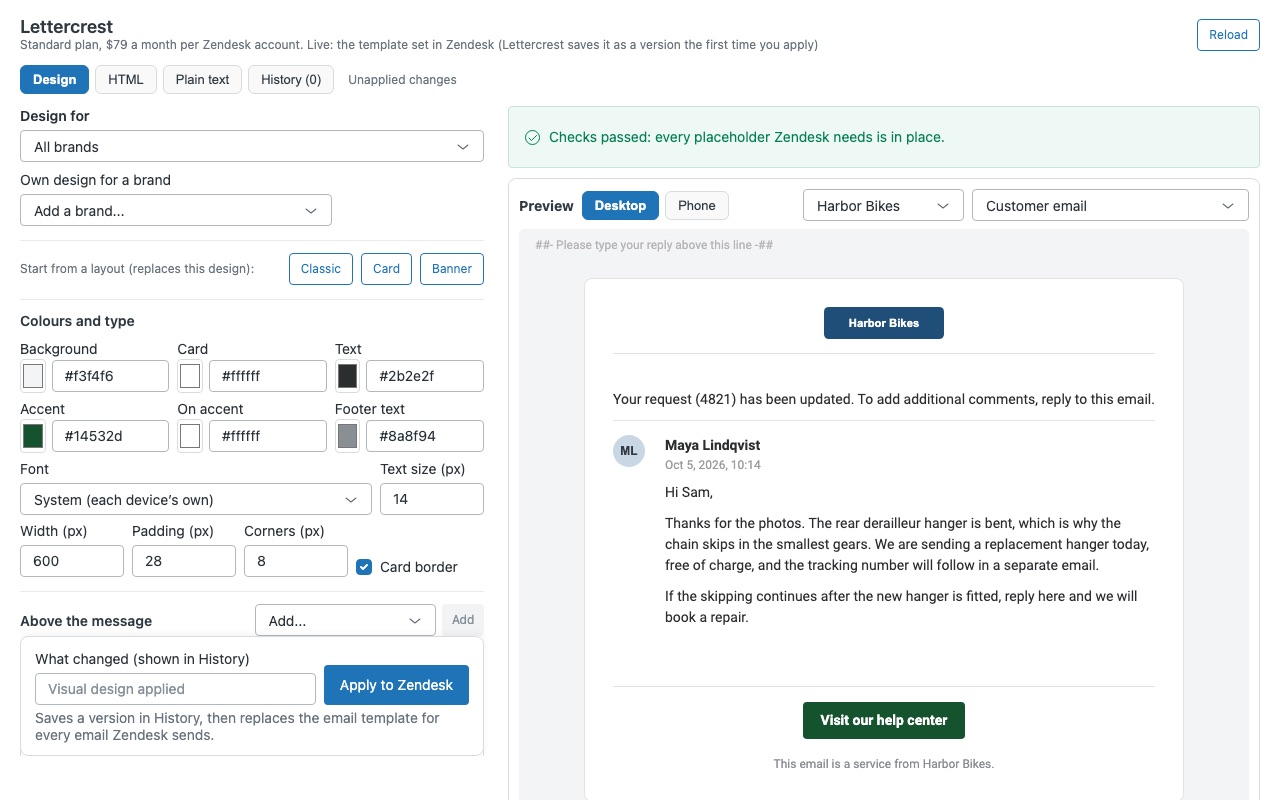The height and width of the screenshot is (800, 1280).
Task: Click the Accent hex field #14532d
Action: click(110, 436)
